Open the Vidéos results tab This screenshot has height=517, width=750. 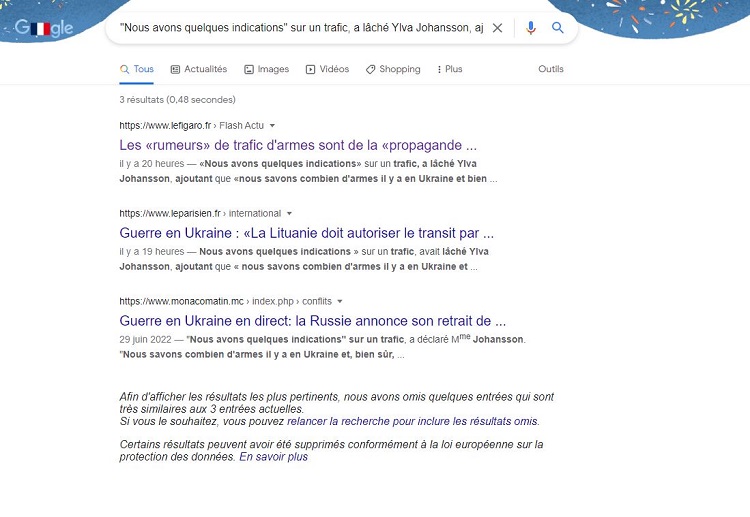tap(327, 69)
